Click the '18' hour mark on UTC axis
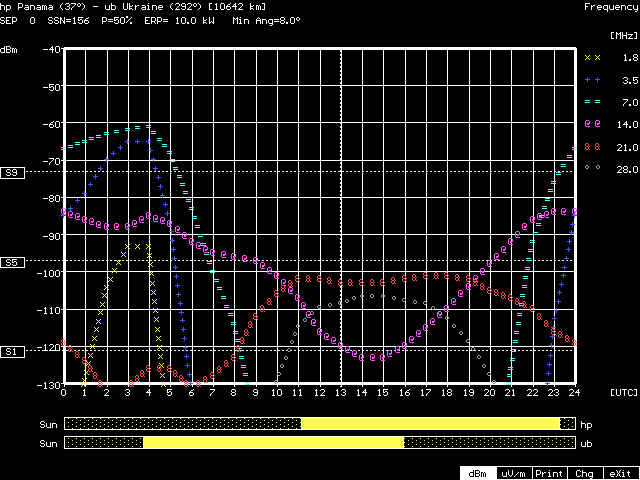Image resolution: width=640 pixels, height=480 pixels. coord(447,392)
